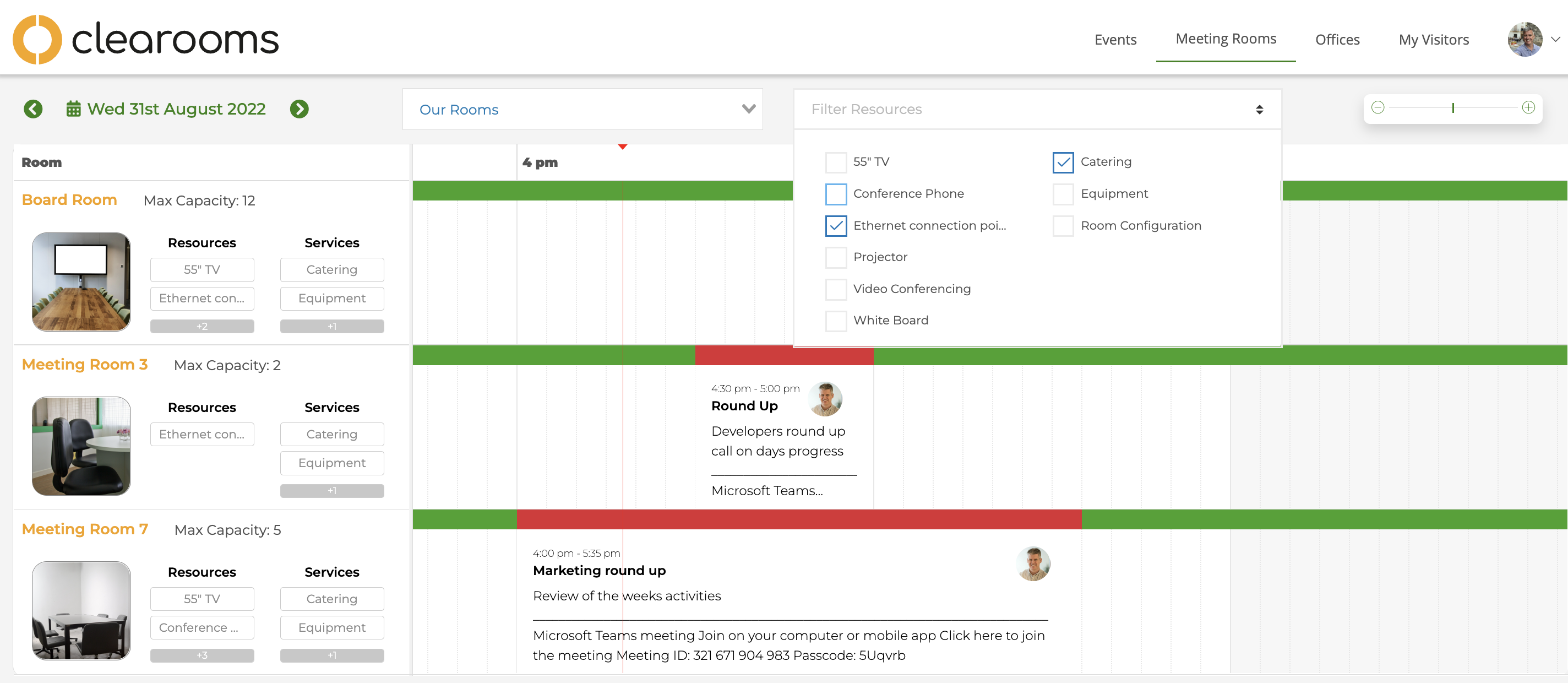Viewport: 1568px width, 683px height.
Task: Open account menu chevron beside avatar
Action: (1556, 40)
